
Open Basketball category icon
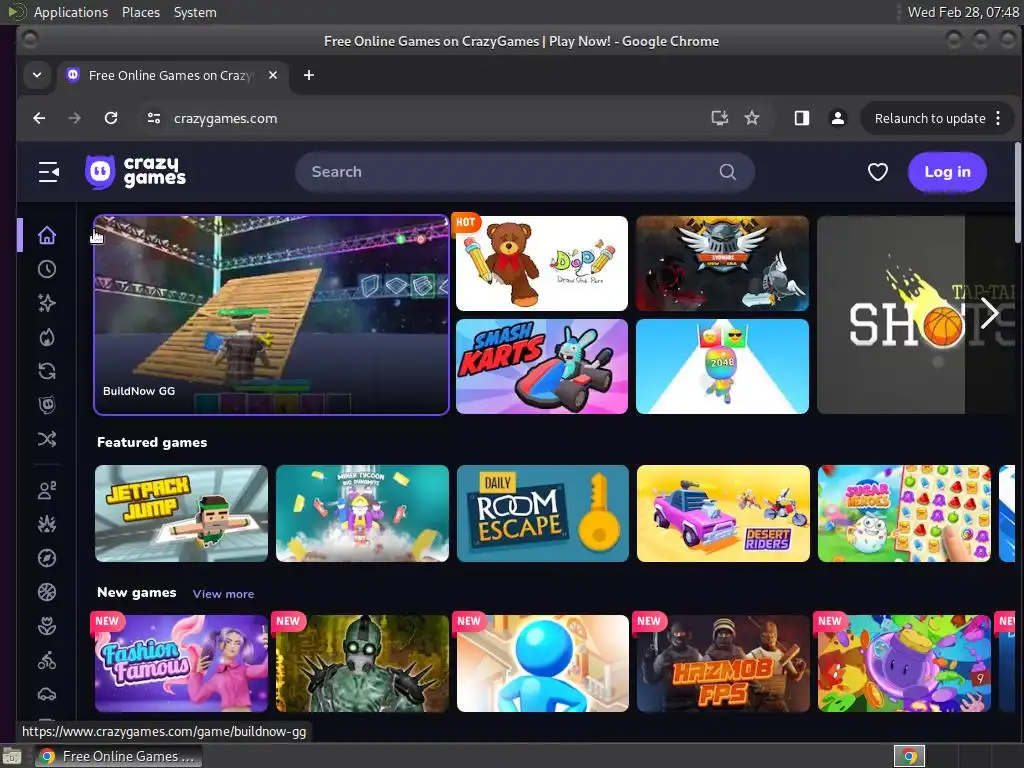coord(46,592)
